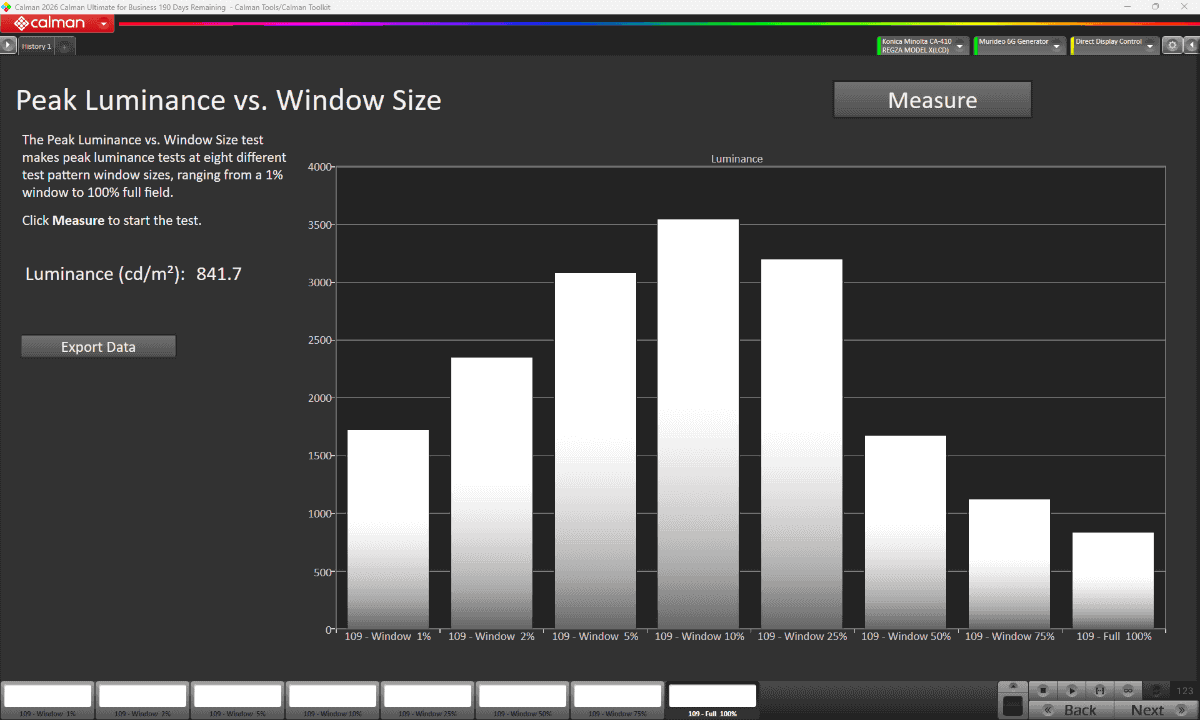Click the Full 100% luminance bar in chart
Screen dimensions: 1200x720
coord(1113,581)
